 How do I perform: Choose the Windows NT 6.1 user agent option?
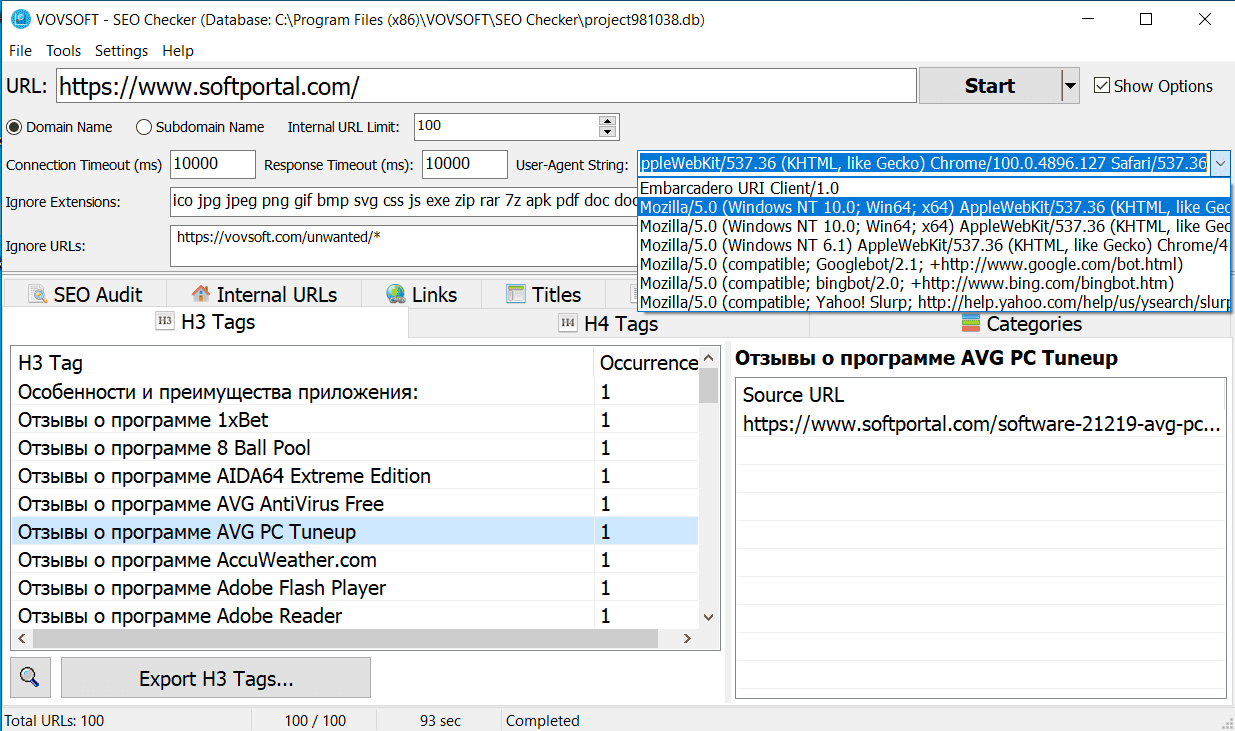click(x=933, y=245)
